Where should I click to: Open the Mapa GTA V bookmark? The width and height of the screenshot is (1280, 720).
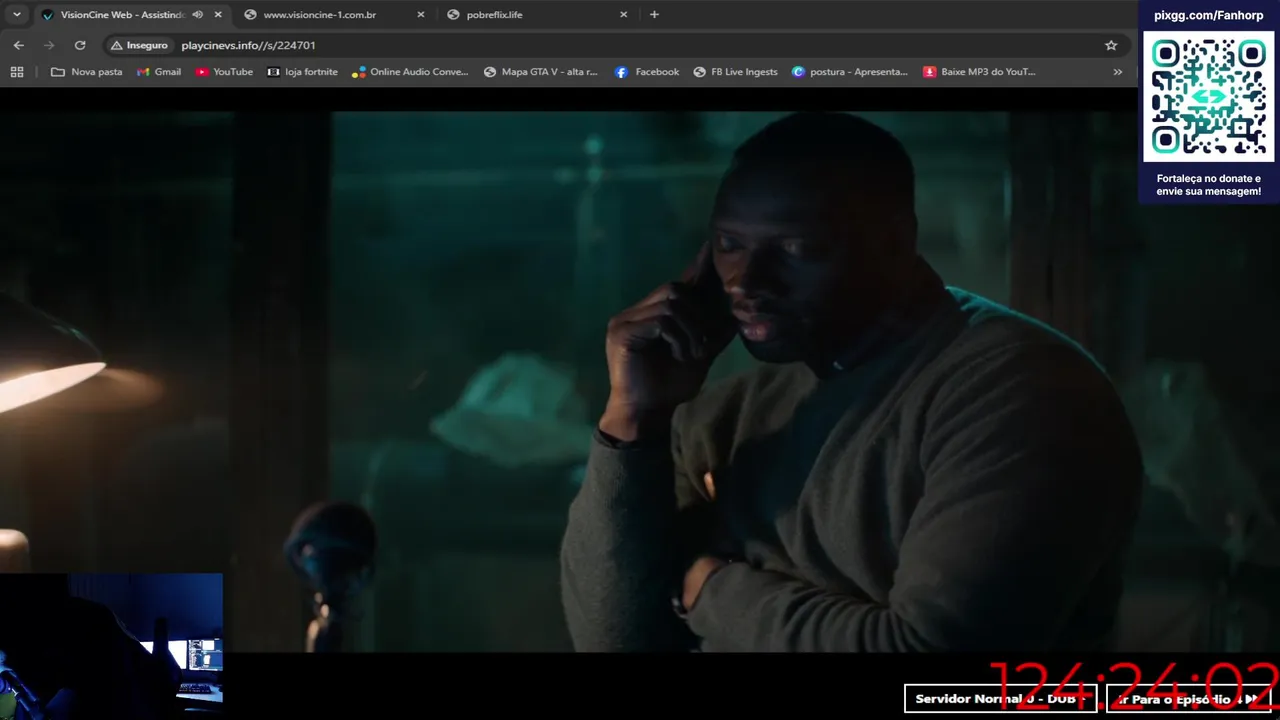point(540,72)
